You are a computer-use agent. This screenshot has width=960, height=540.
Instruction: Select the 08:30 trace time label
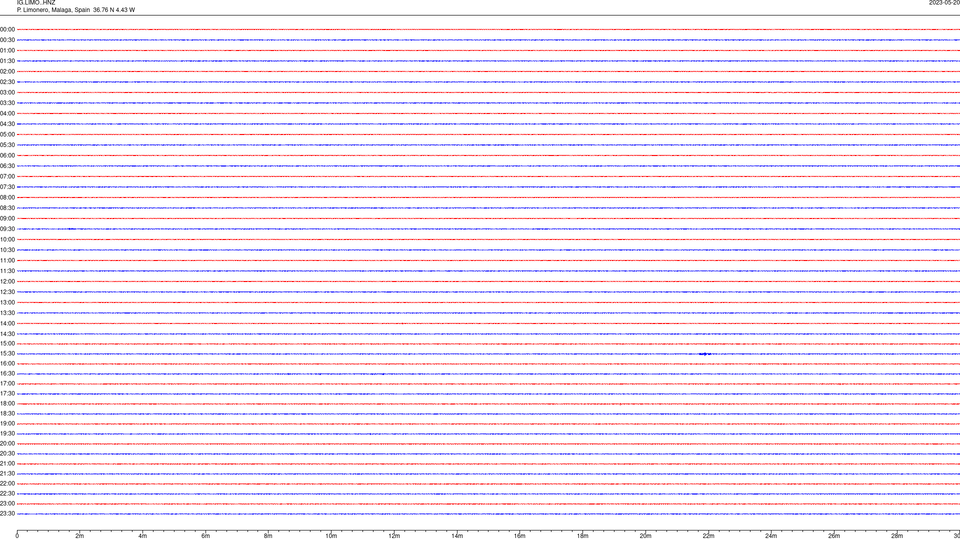7,208
